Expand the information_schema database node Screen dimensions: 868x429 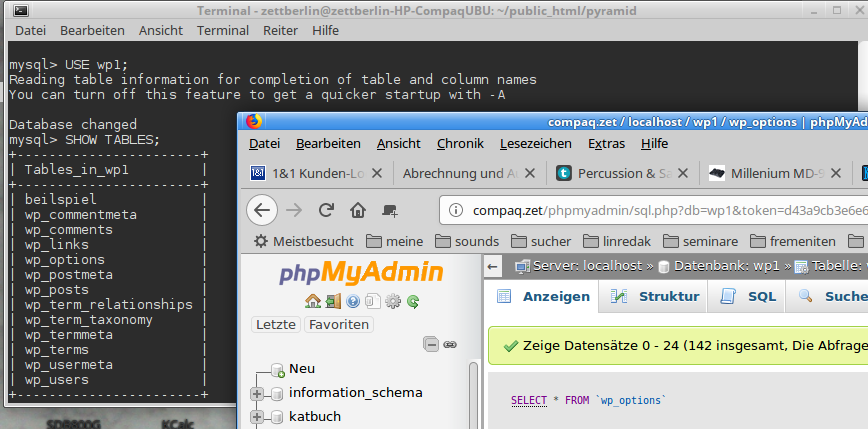(257, 393)
